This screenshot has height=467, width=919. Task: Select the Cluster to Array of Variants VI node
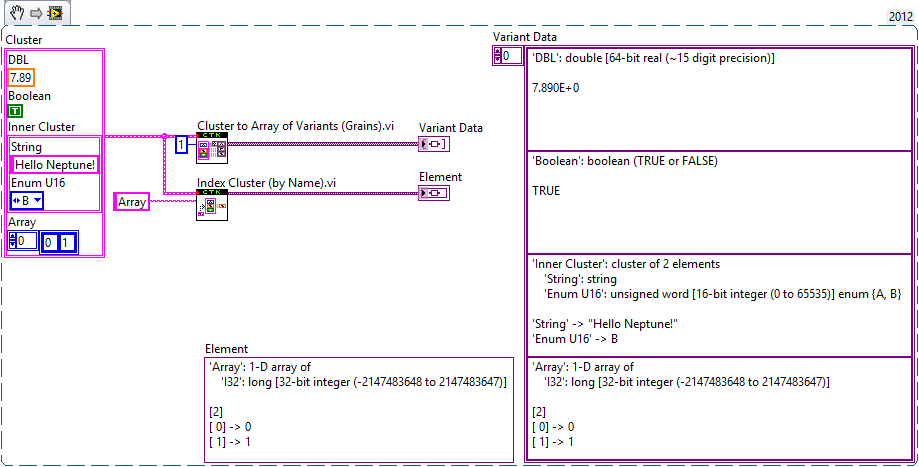coord(212,148)
